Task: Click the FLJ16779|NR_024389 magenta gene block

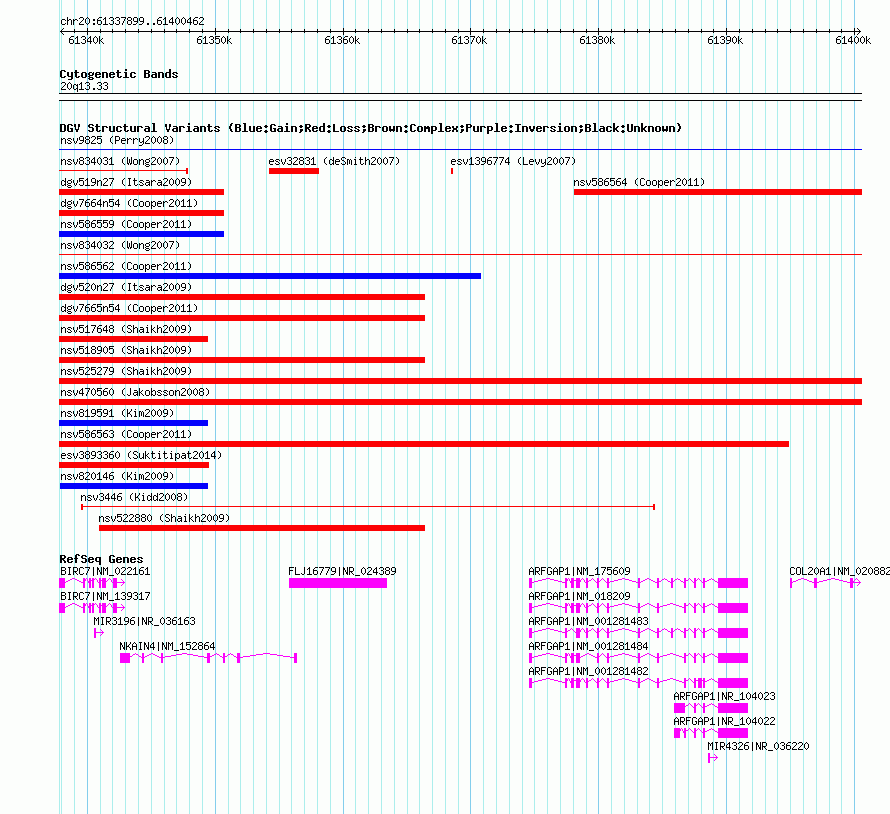Action: 338,583
